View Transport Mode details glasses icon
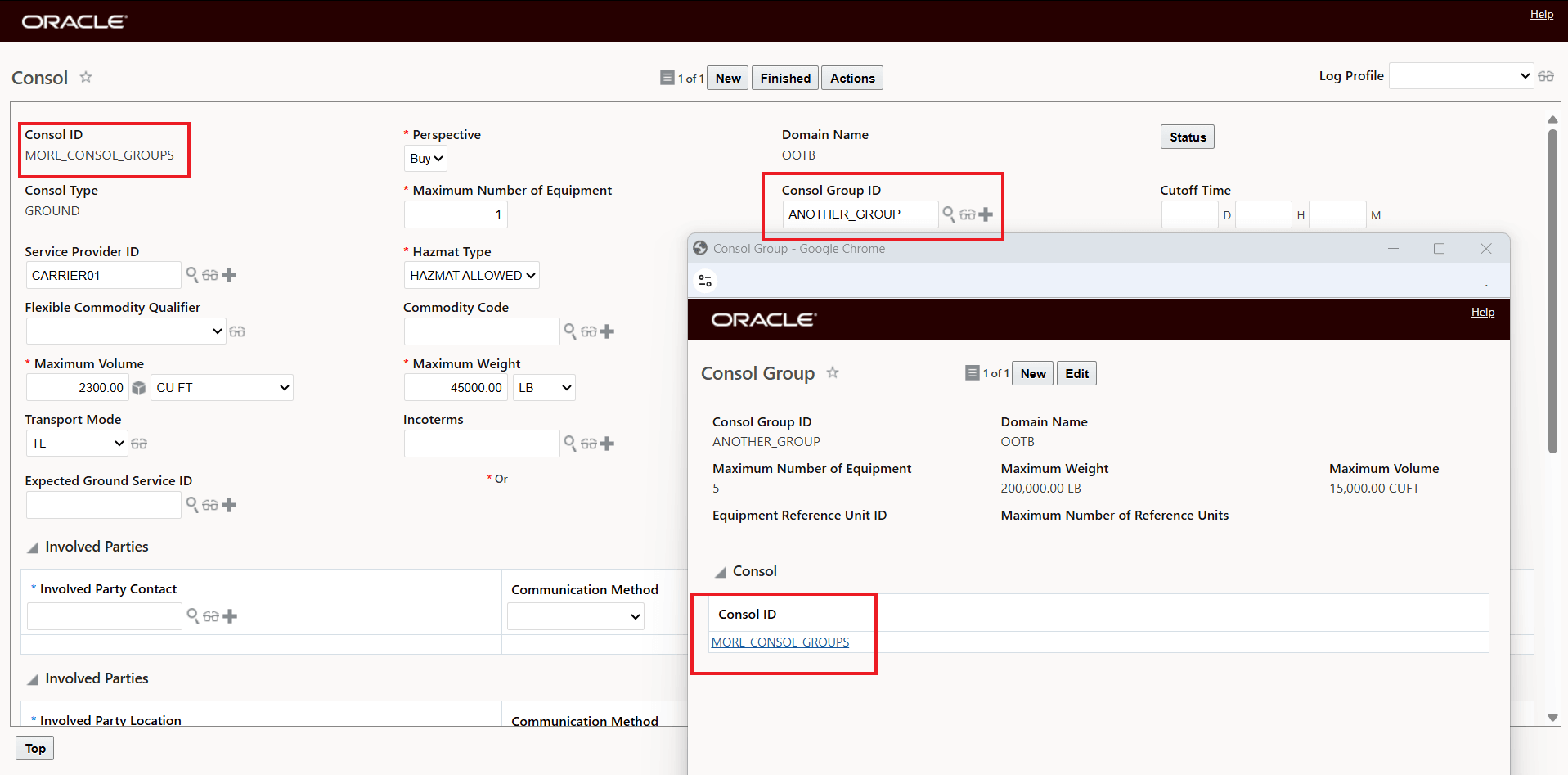The height and width of the screenshot is (775, 1568). point(139,444)
